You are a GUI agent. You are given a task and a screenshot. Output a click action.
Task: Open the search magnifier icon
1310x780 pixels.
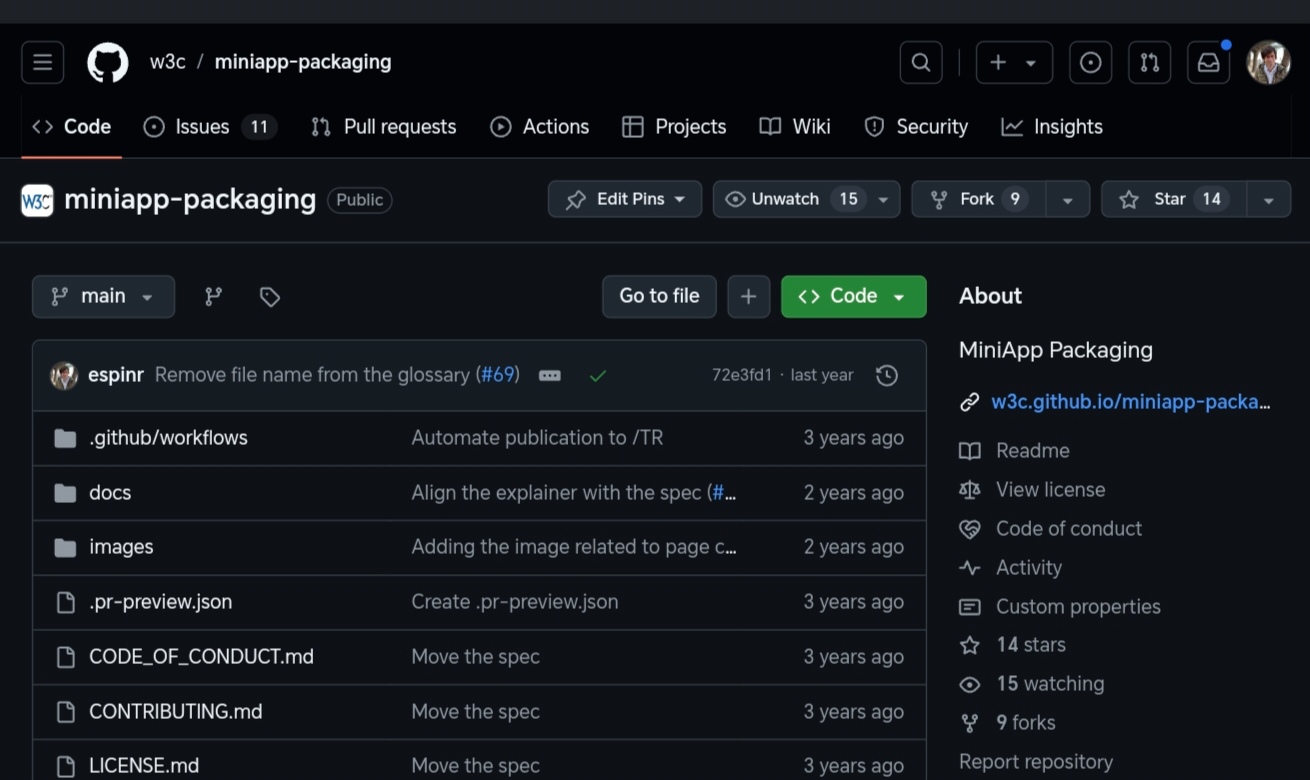pyautogui.click(x=921, y=62)
